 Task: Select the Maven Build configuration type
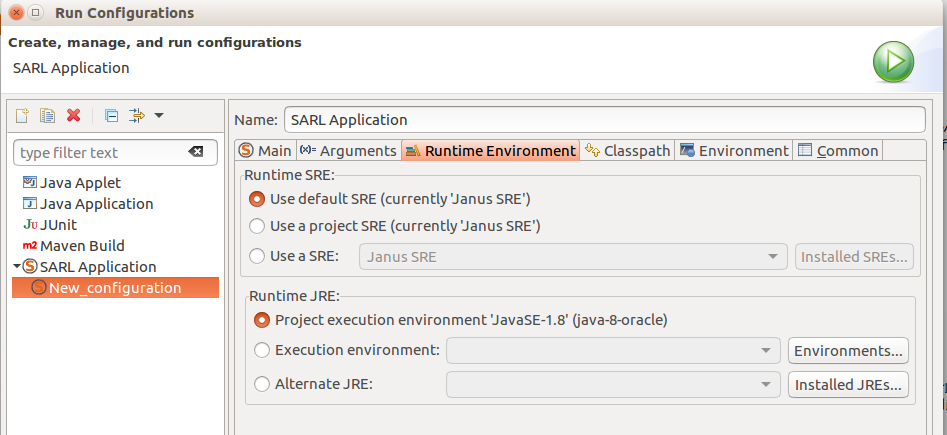(73, 246)
